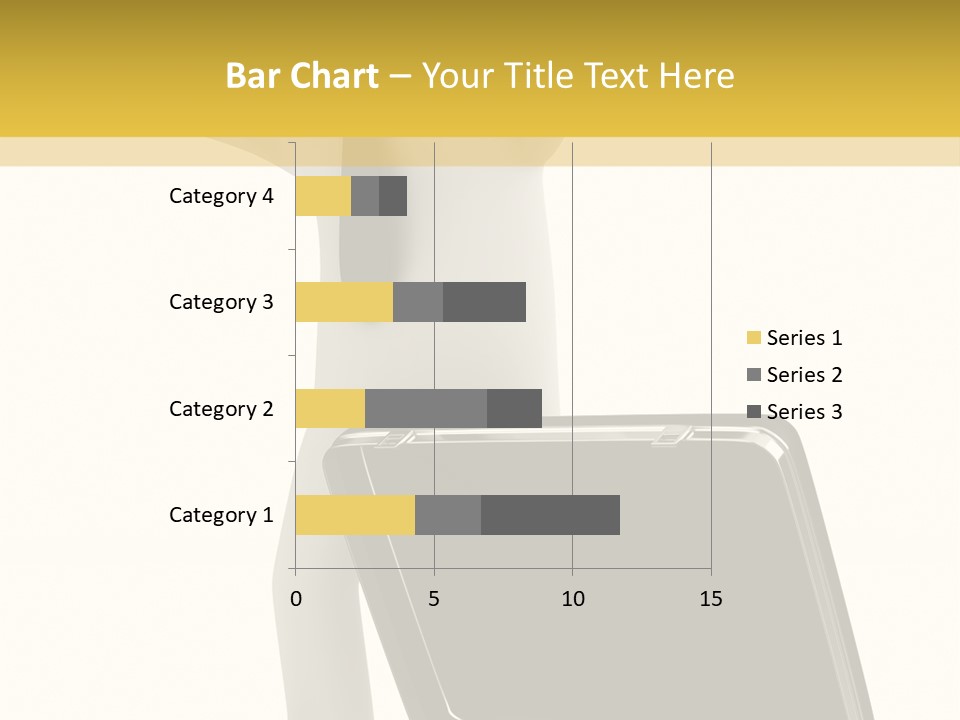
Task: Click the "Series 3" legend label
Action: 804,412
